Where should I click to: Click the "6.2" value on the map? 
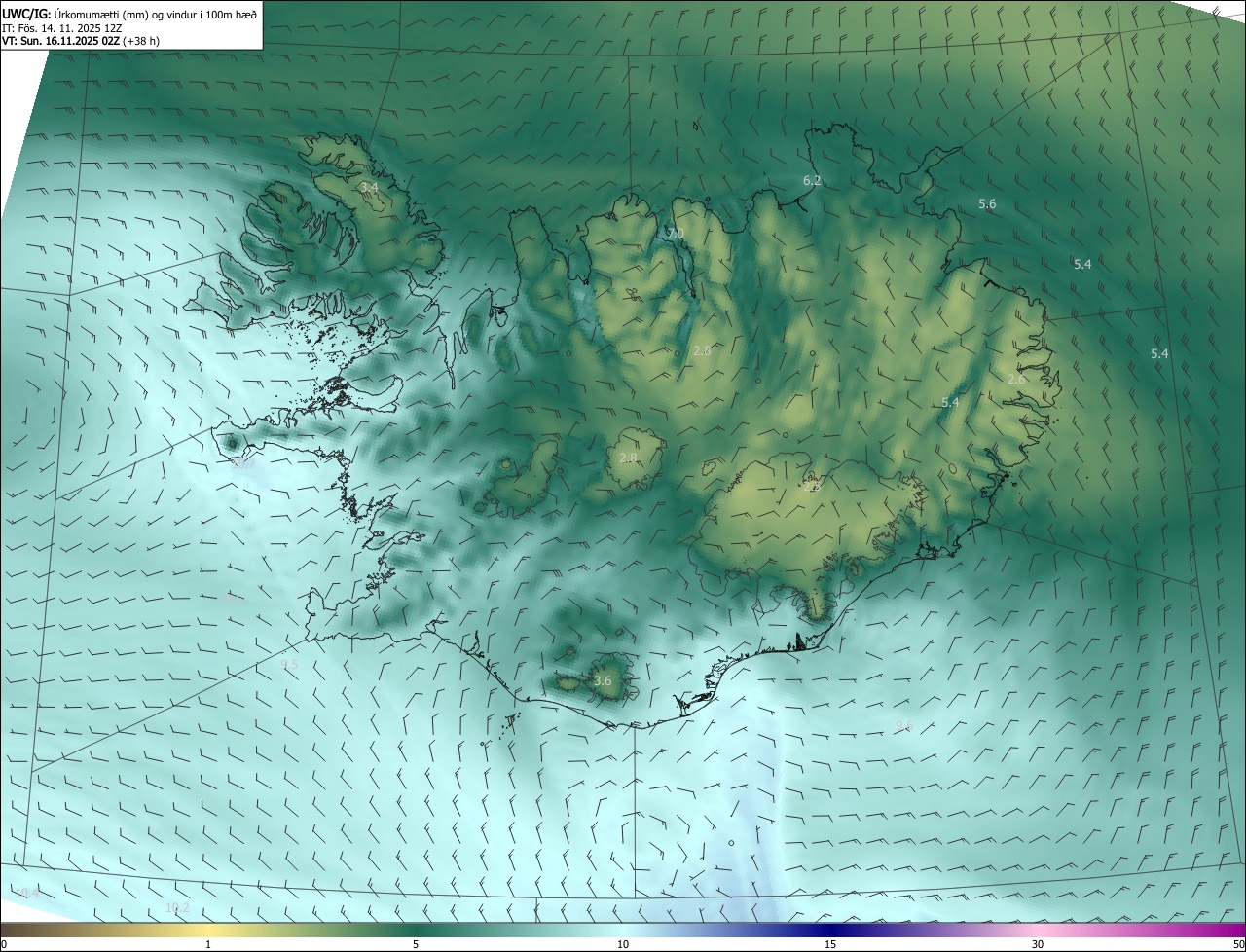pyautogui.click(x=812, y=181)
